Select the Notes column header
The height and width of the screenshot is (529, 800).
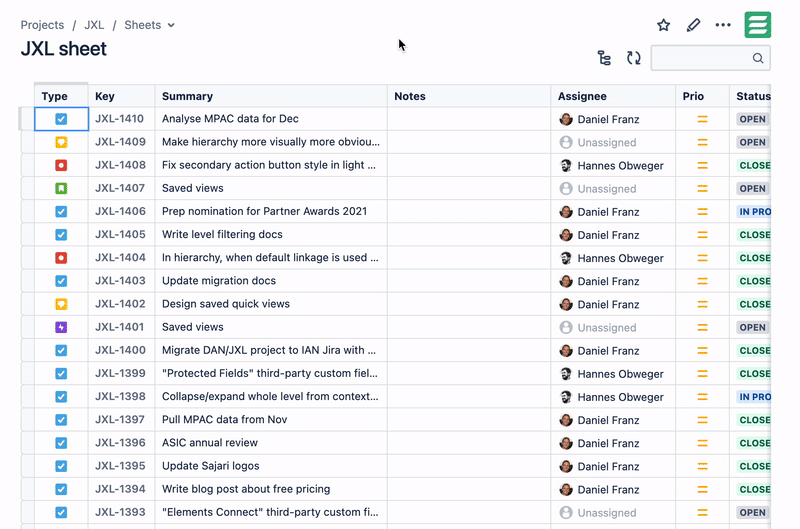(x=469, y=96)
